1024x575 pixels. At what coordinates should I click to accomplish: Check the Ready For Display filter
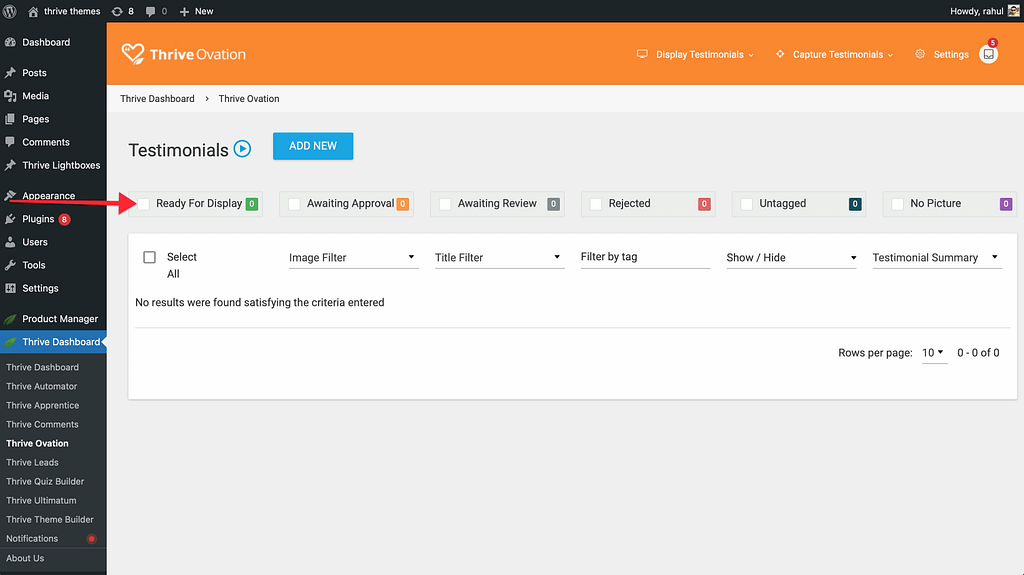pos(143,204)
